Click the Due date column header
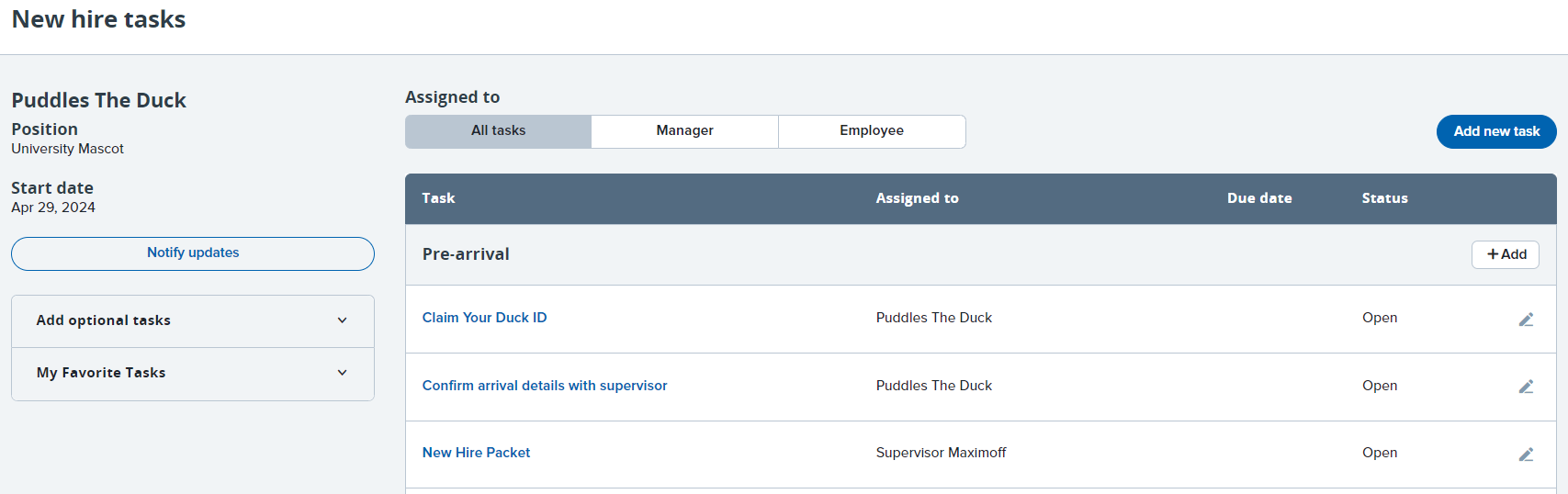Viewport: 1568px width, 494px height. click(1259, 198)
